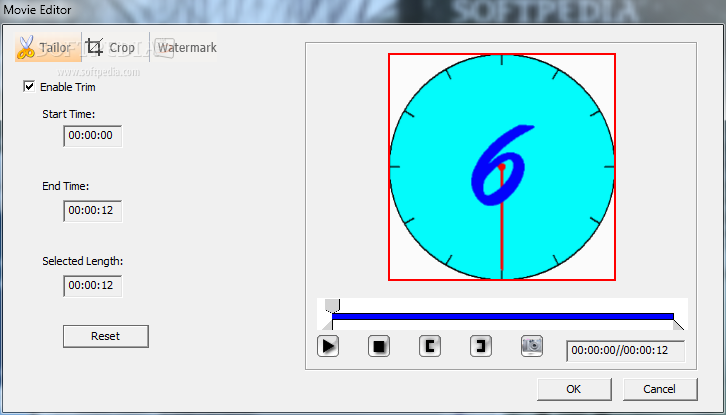Click the 00:00:00//00:00:12 time display
This screenshot has width=726, height=415.
pos(626,351)
